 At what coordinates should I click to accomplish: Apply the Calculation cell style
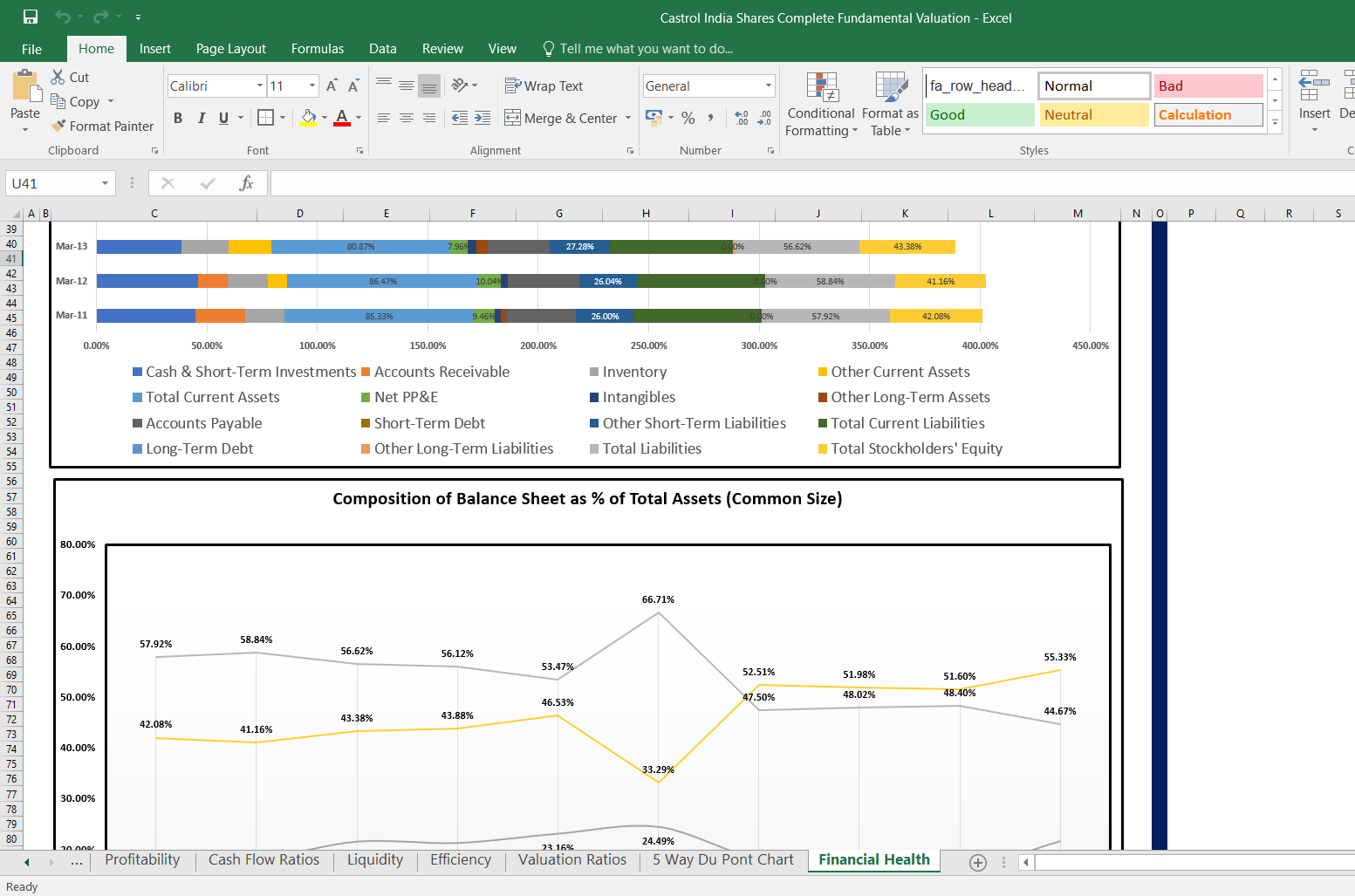(1208, 114)
